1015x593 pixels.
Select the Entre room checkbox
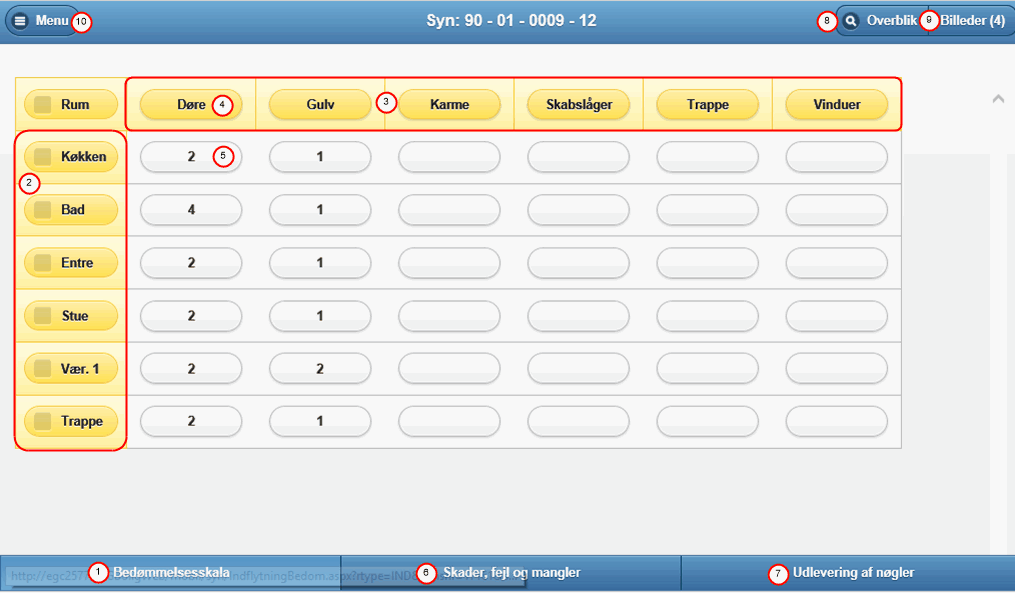tap(43, 263)
